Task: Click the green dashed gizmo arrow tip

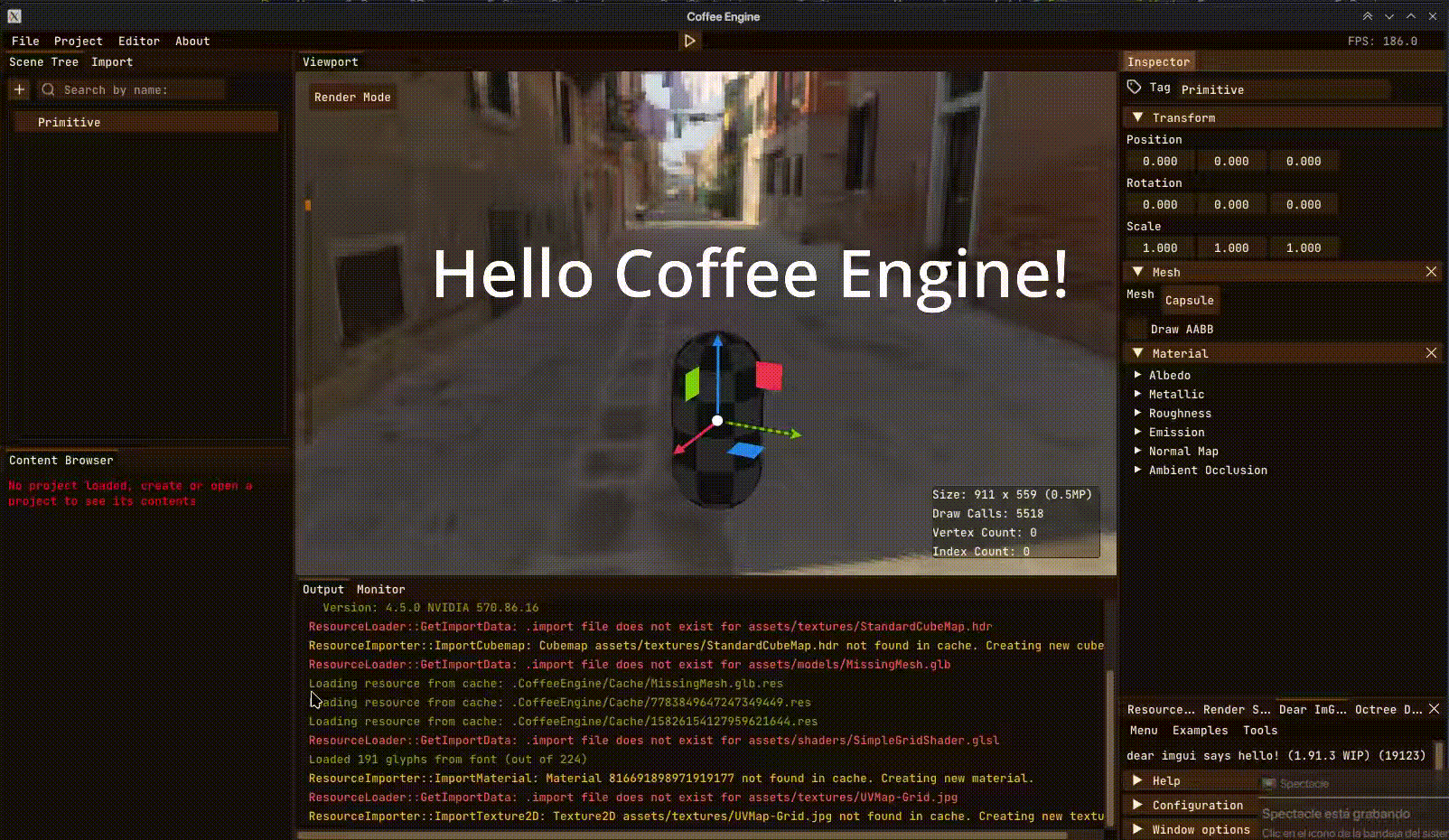Action: 795,434
